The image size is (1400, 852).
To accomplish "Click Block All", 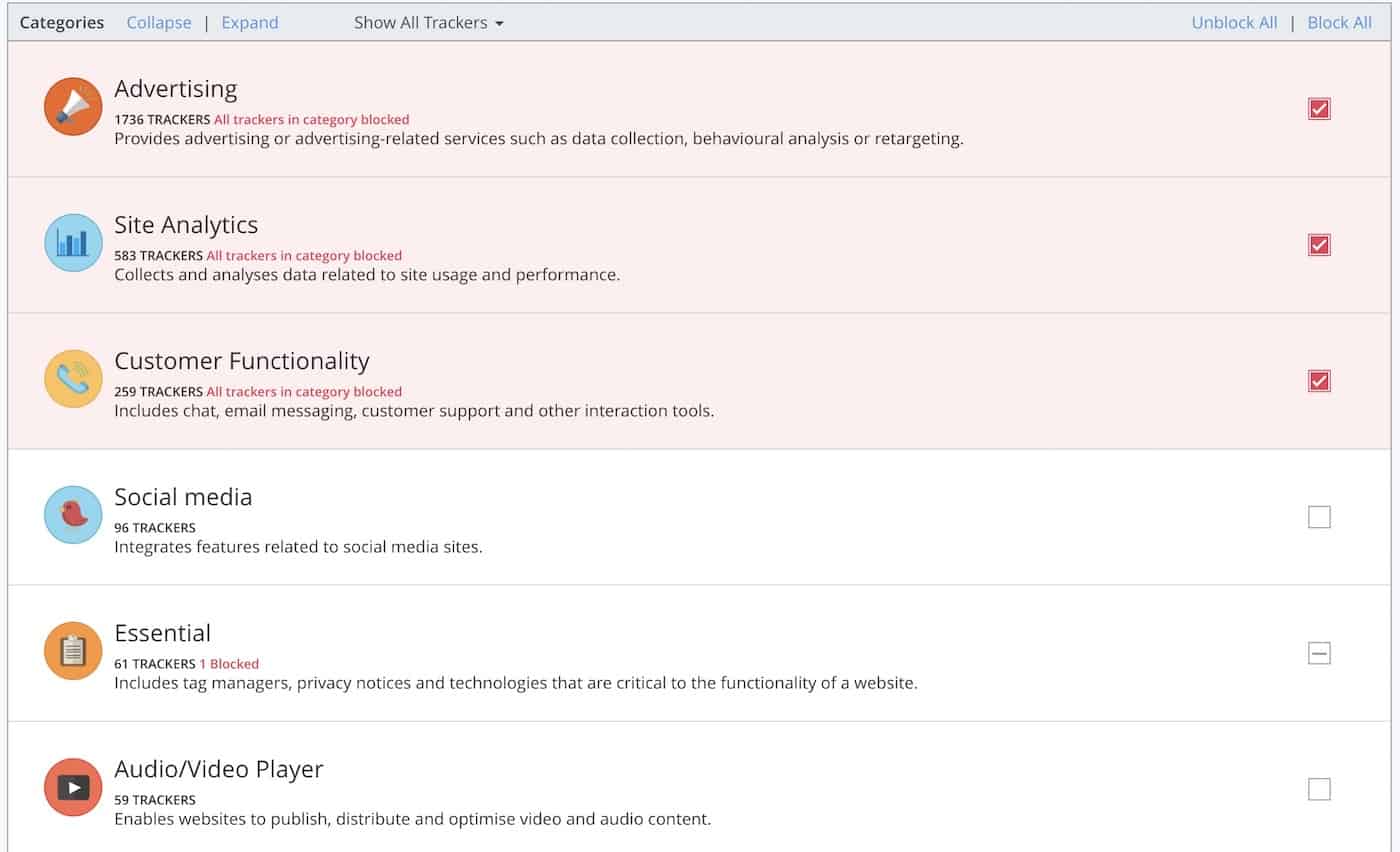I will pos(1340,22).
